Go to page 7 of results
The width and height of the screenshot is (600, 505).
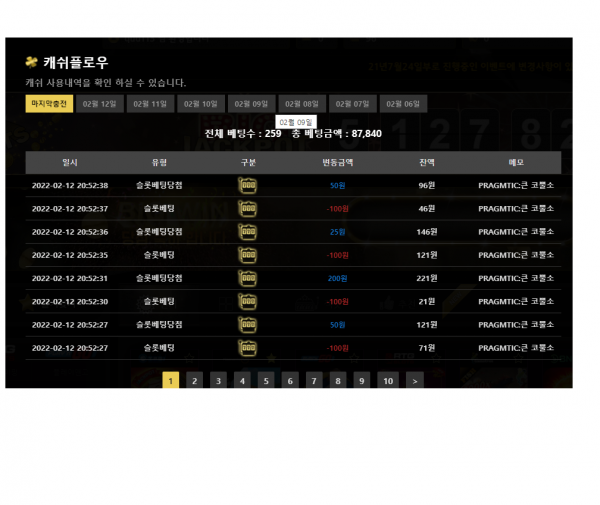(314, 380)
